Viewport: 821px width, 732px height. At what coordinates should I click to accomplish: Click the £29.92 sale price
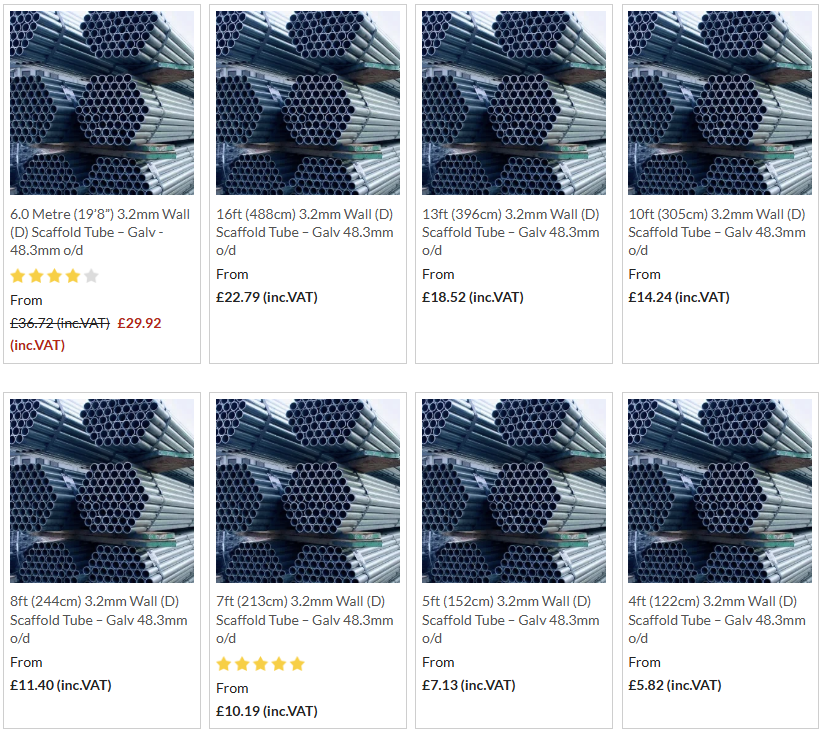[139, 323]
